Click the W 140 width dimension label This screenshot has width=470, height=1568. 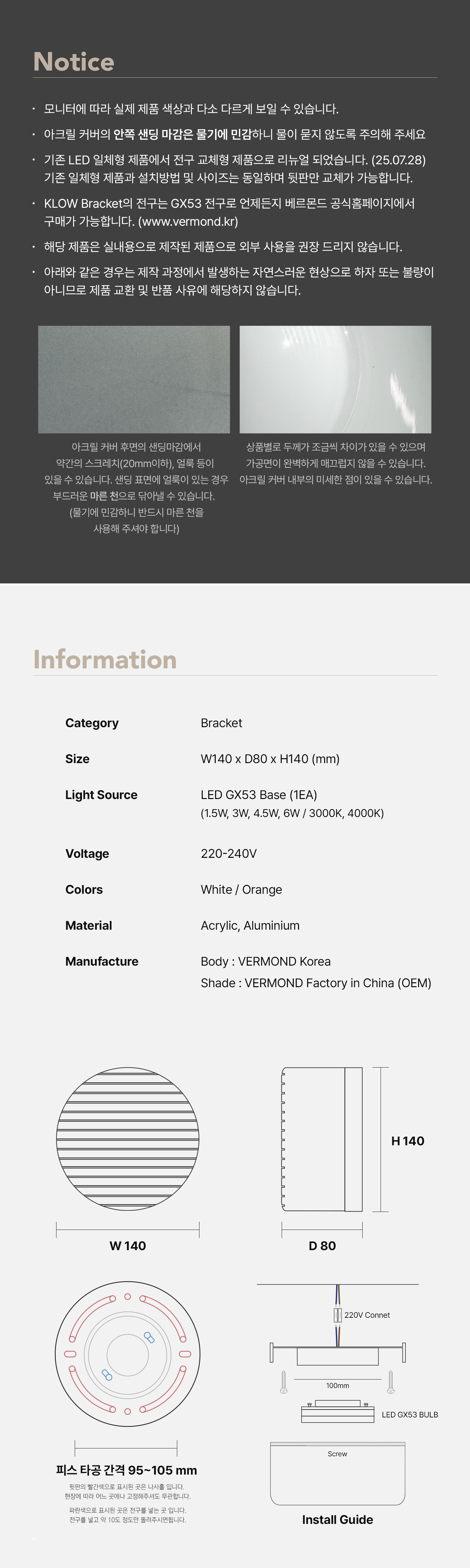(x=128, y=1245)
